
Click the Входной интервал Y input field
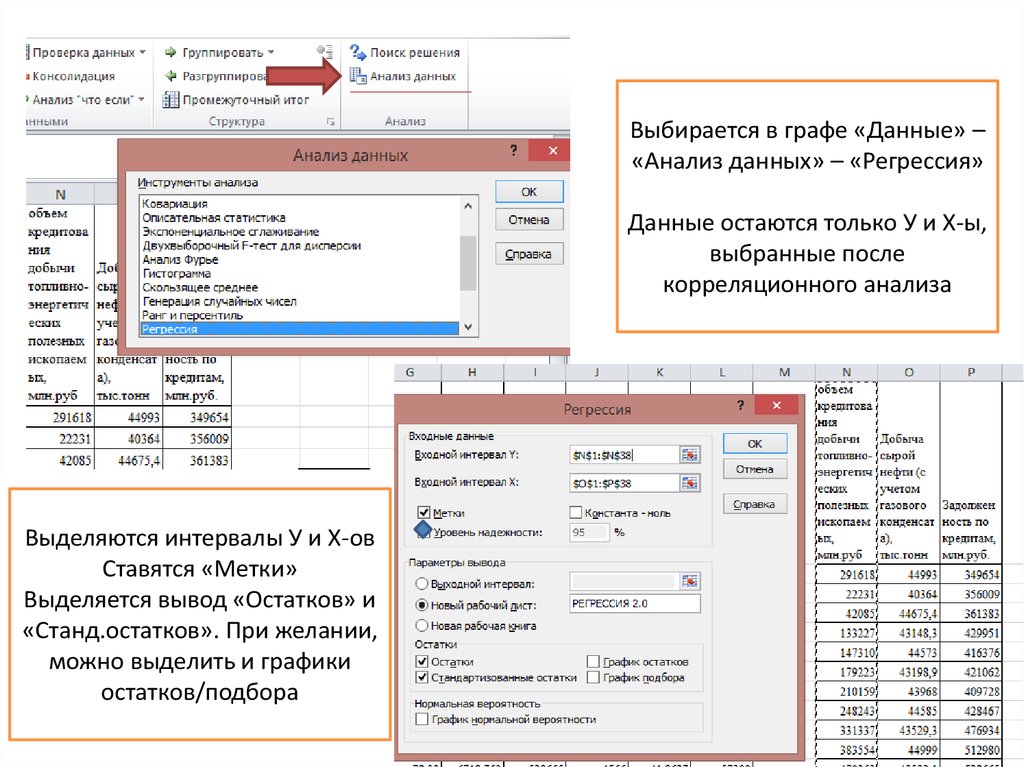coord(624,455)
